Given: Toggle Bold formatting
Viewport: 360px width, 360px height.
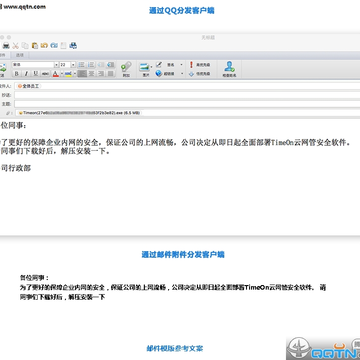Looking at the screenshot, I should click(16, 74).
